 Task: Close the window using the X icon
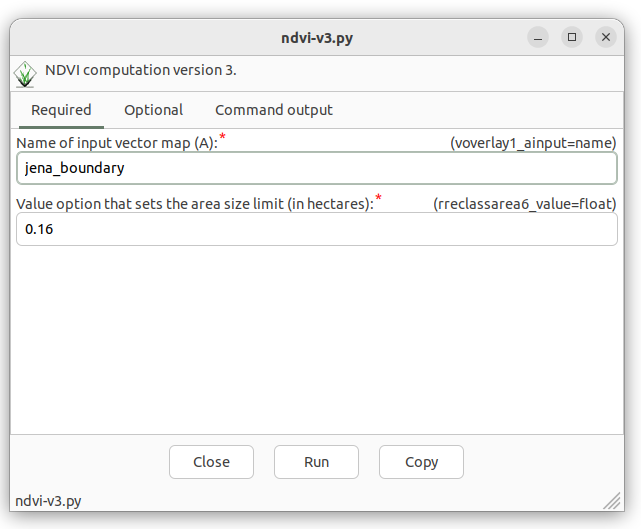606,38
